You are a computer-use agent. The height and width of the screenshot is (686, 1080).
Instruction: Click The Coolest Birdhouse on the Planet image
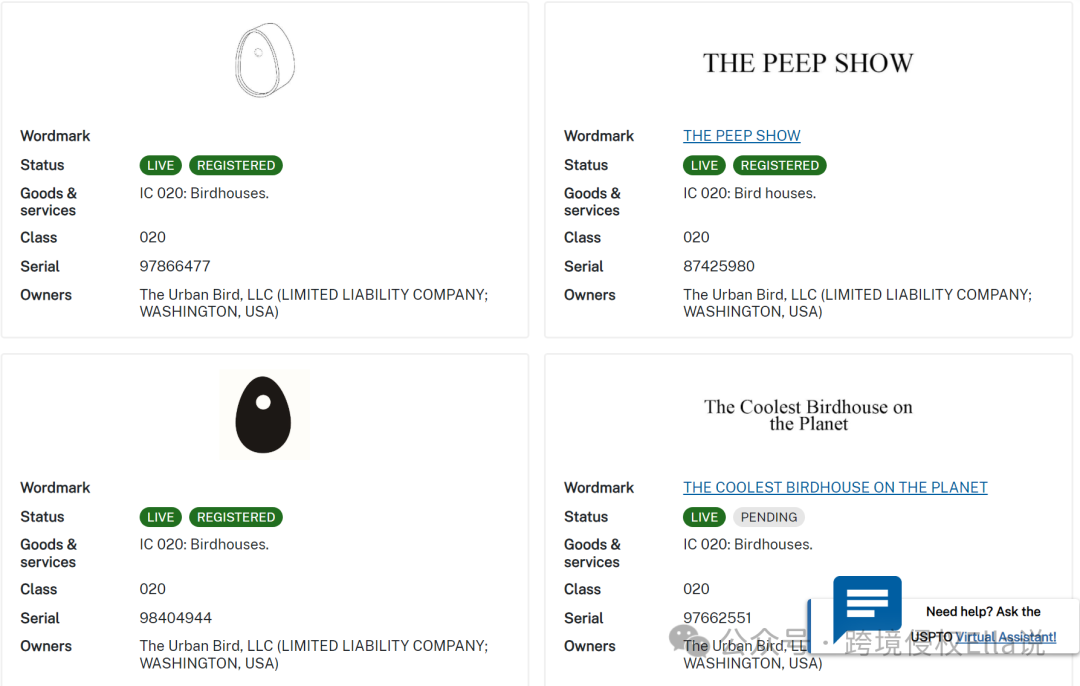click(808, 415)
